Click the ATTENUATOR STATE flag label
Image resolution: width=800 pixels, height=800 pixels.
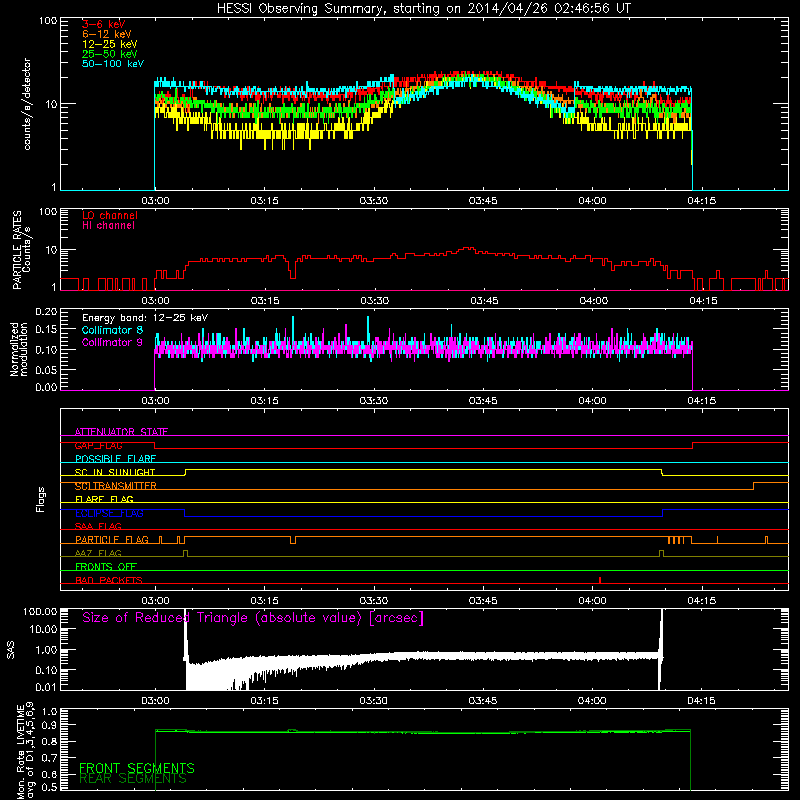tap(121, 432)
